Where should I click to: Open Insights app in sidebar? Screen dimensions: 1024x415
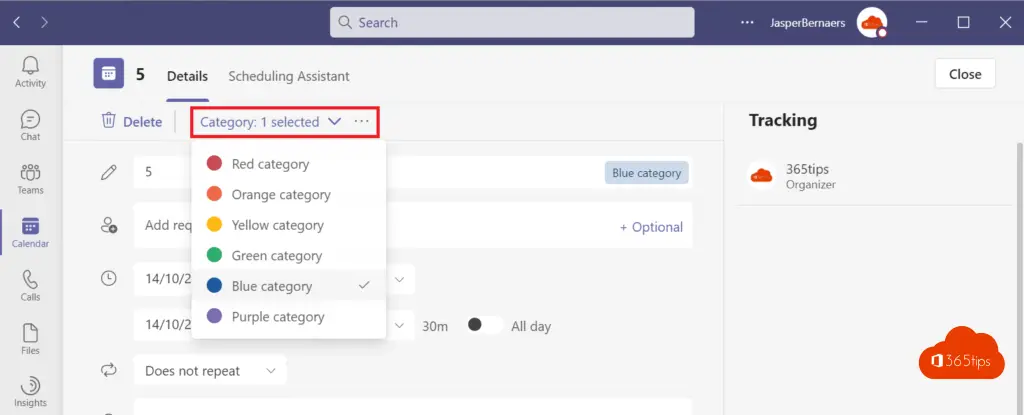point(30,392)
